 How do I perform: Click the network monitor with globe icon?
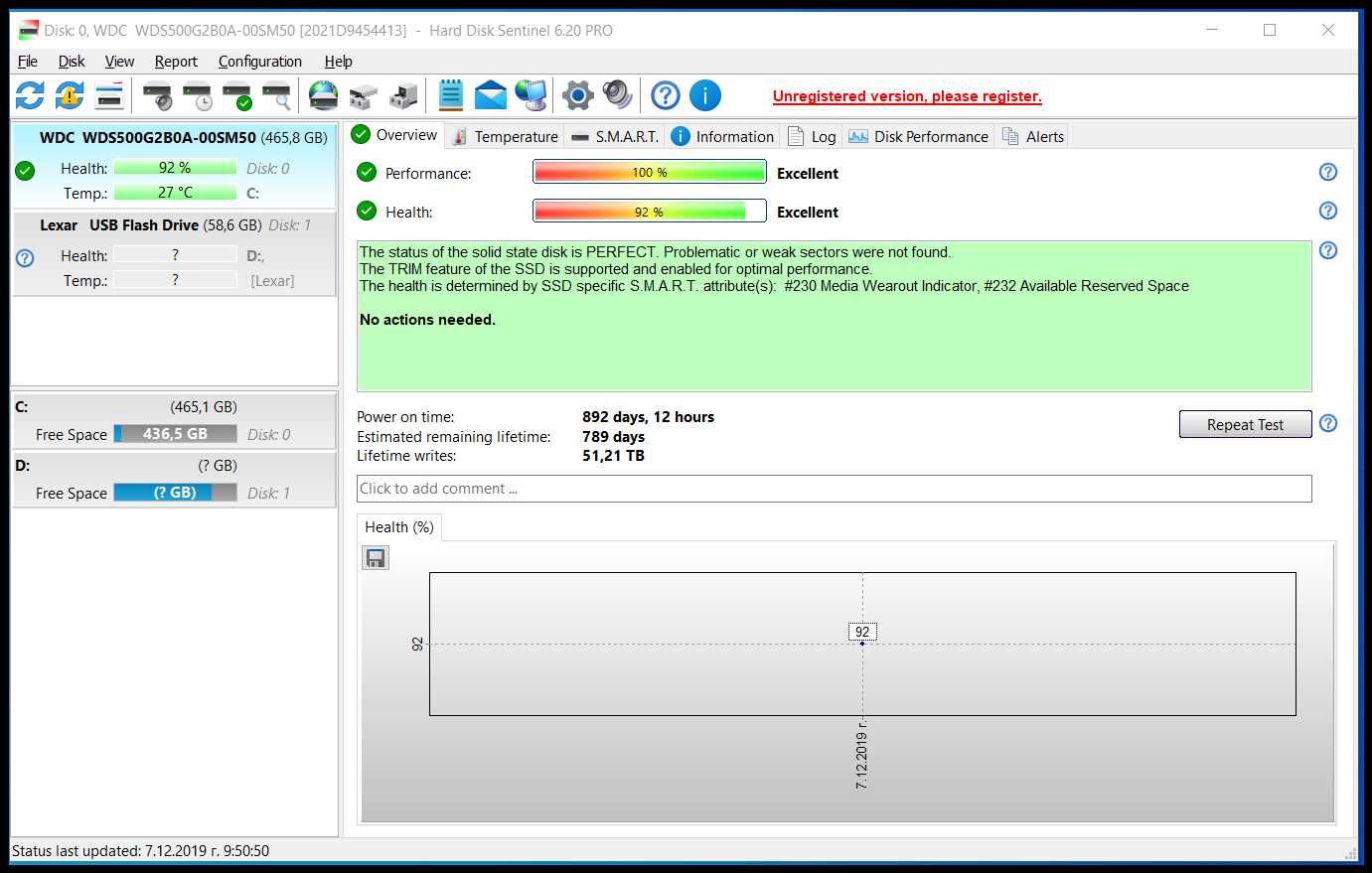click(531, 95)
